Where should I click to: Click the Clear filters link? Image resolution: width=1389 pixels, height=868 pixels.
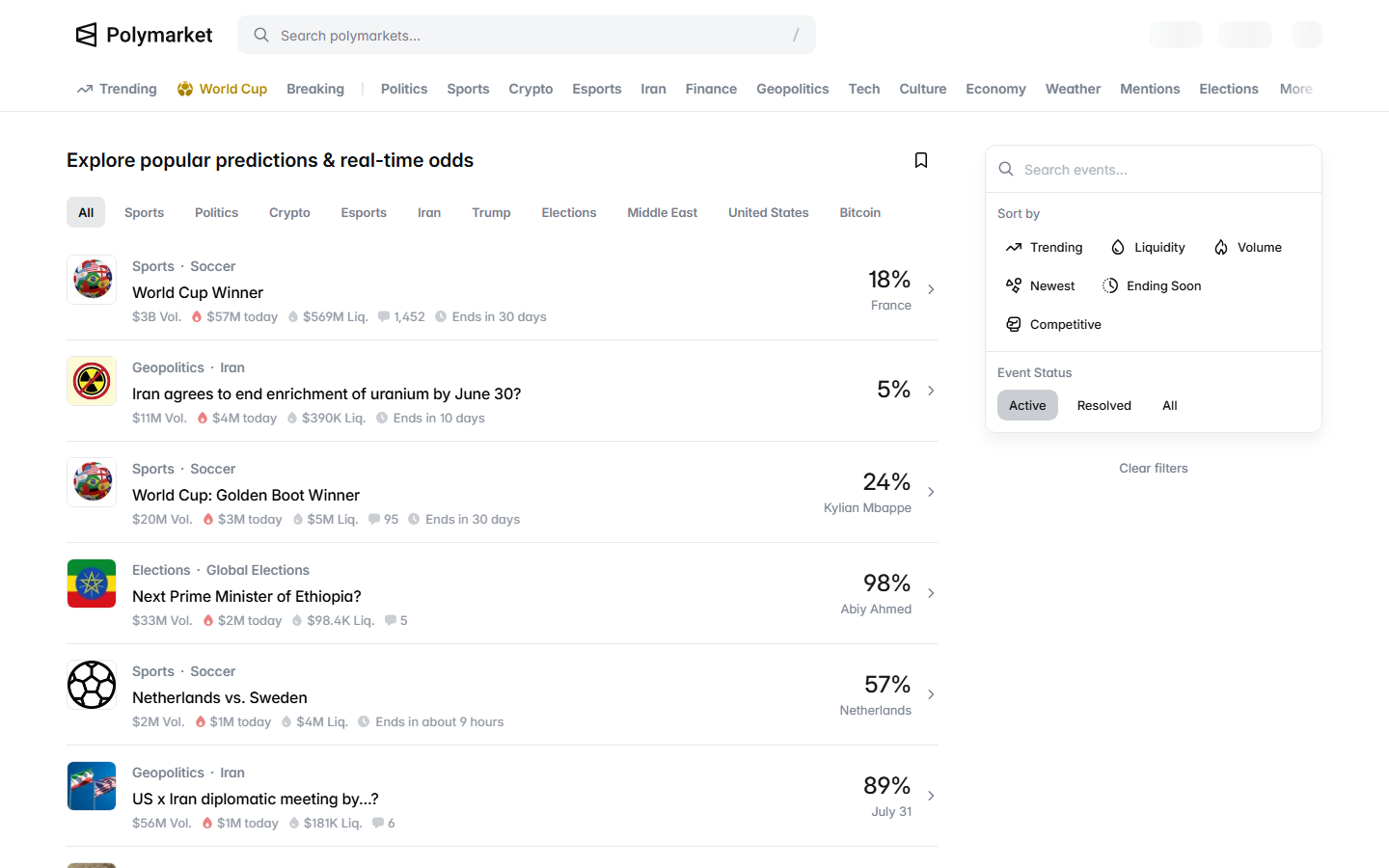tap(1154, 468)
